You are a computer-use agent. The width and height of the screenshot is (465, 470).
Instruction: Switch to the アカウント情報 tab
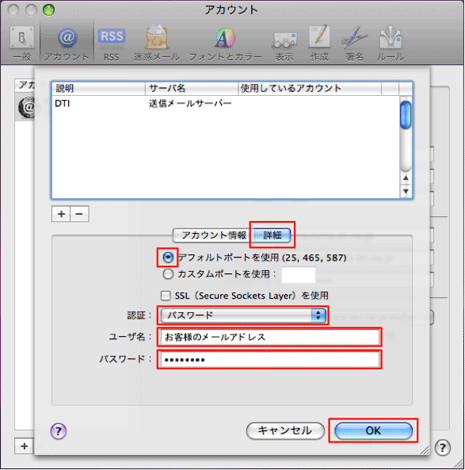click(x=213, y=235)
